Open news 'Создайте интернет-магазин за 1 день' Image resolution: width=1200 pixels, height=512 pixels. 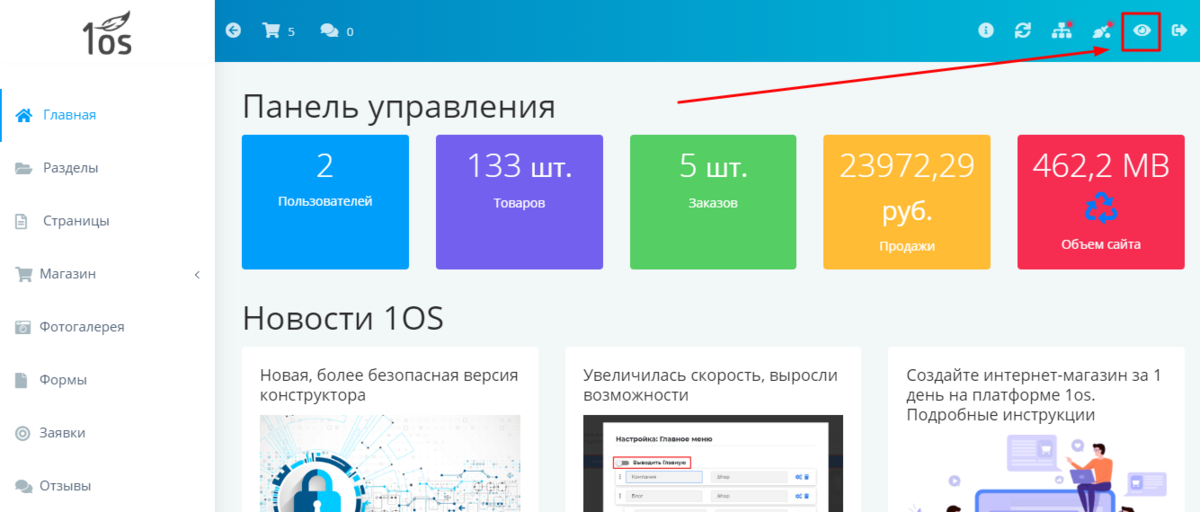[1034, 394]
